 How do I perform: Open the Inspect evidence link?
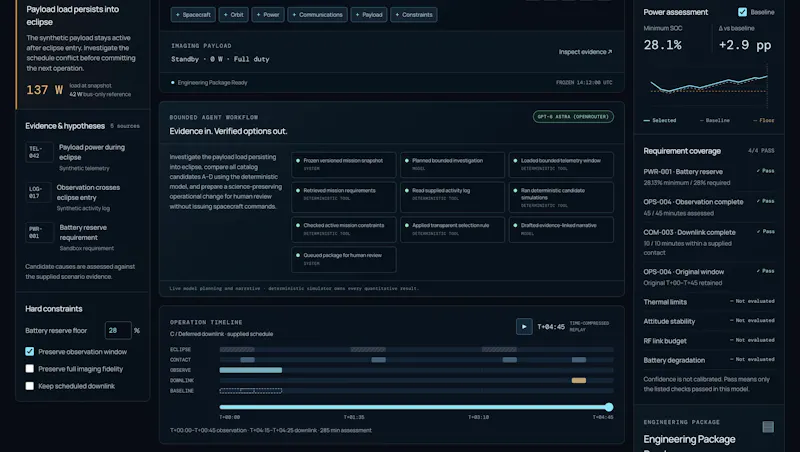click(x=585, y=52)
